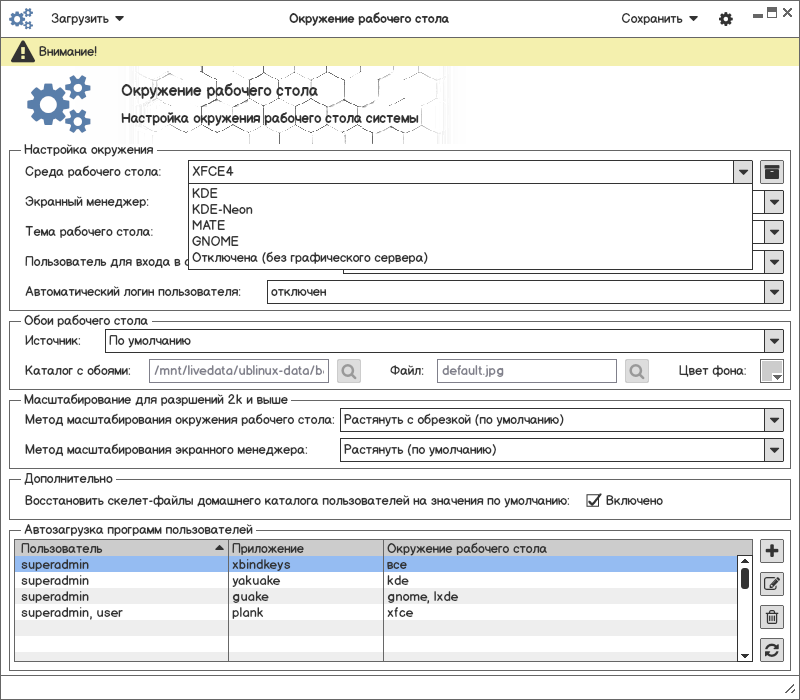Click the trash icon to delete entry
The width and height of the screenshot is (800, 700).
[x=771, y=617]
